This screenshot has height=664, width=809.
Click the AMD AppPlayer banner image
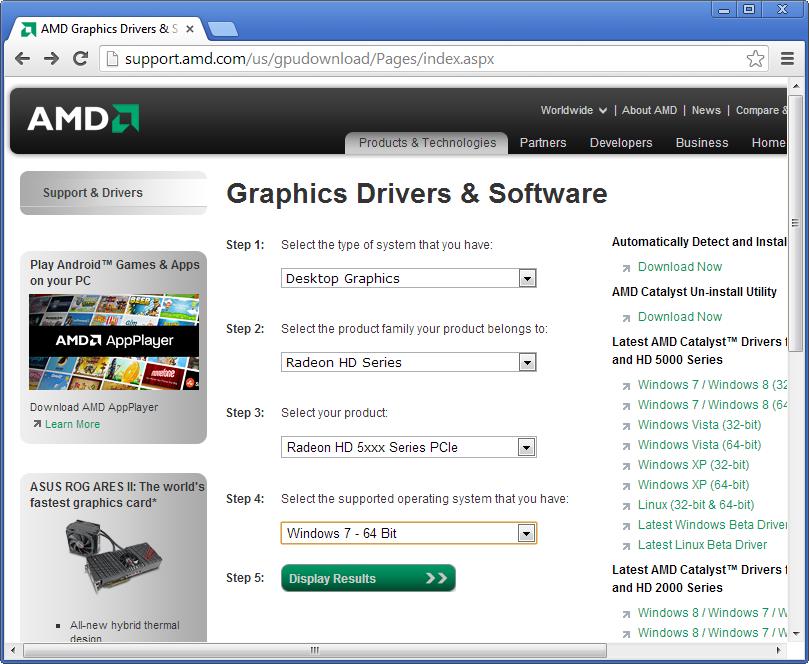pos(114,342)
